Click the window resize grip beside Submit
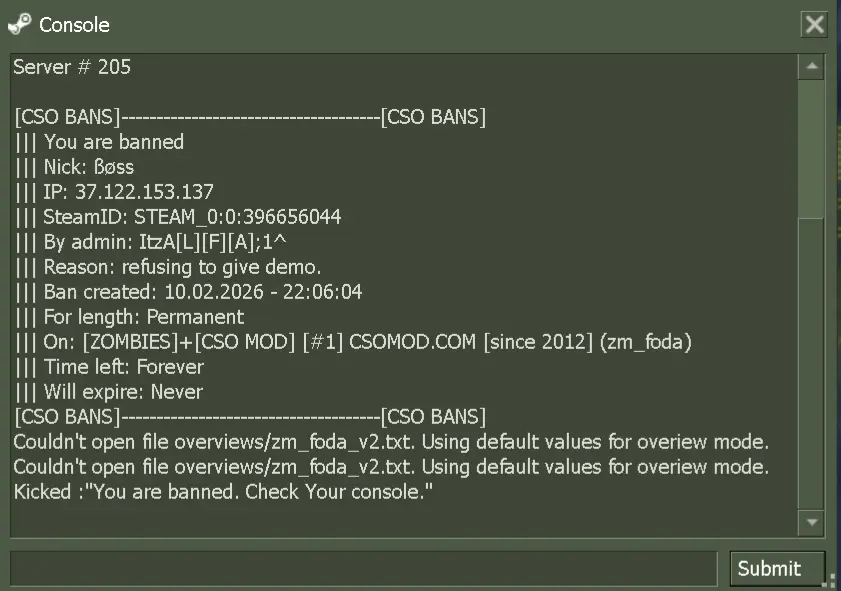This screenshot has height=591, width=841. click(x=832, y=581)
